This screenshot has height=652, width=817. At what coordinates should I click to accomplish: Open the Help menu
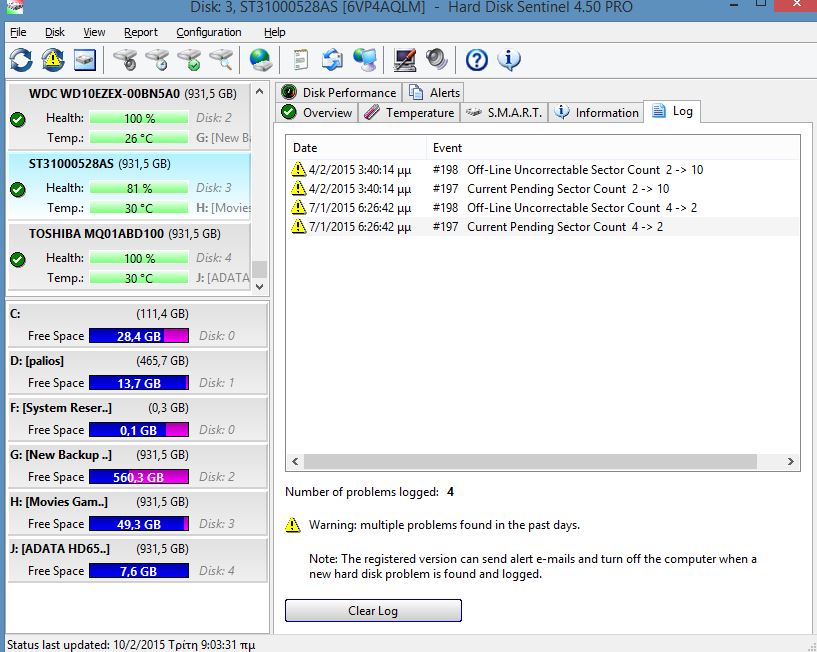[275, 32]
